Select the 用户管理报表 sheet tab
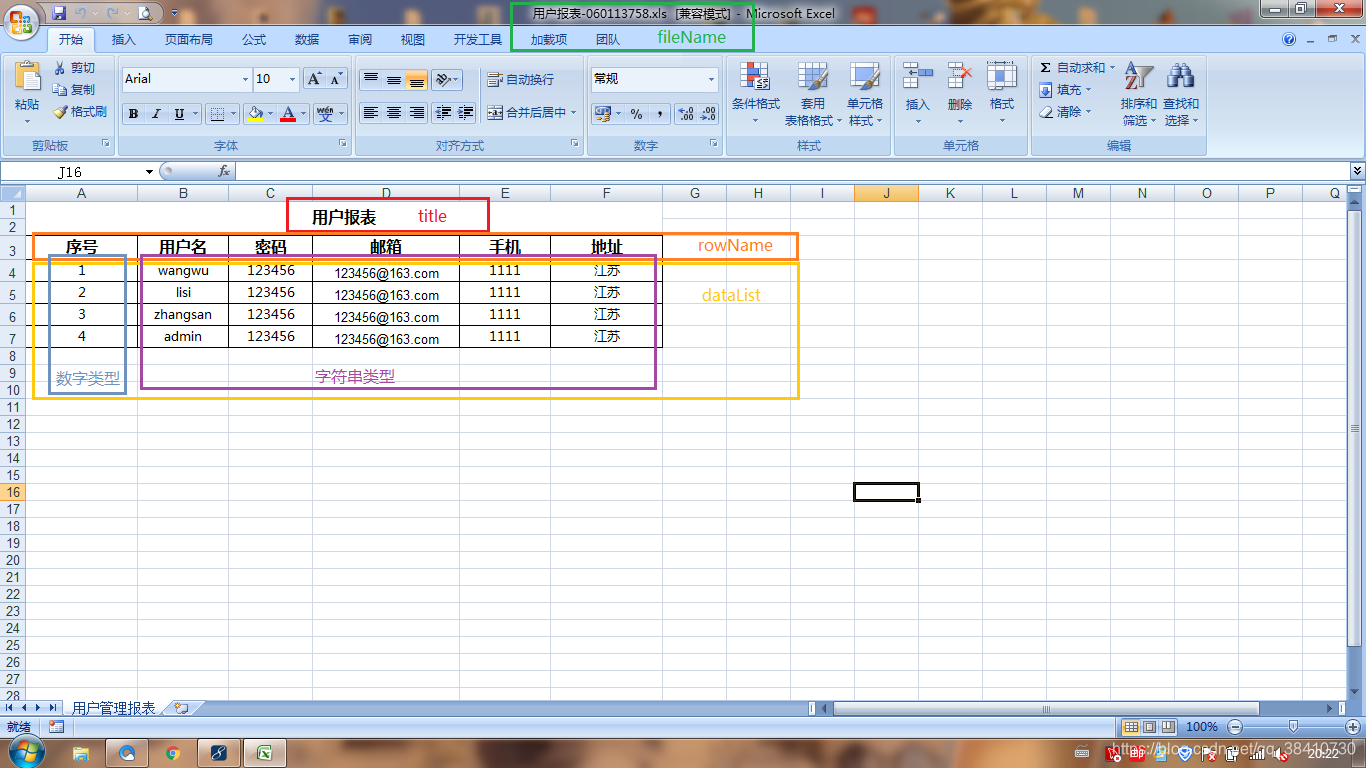 pyautogui.click(x=114, y=708)
